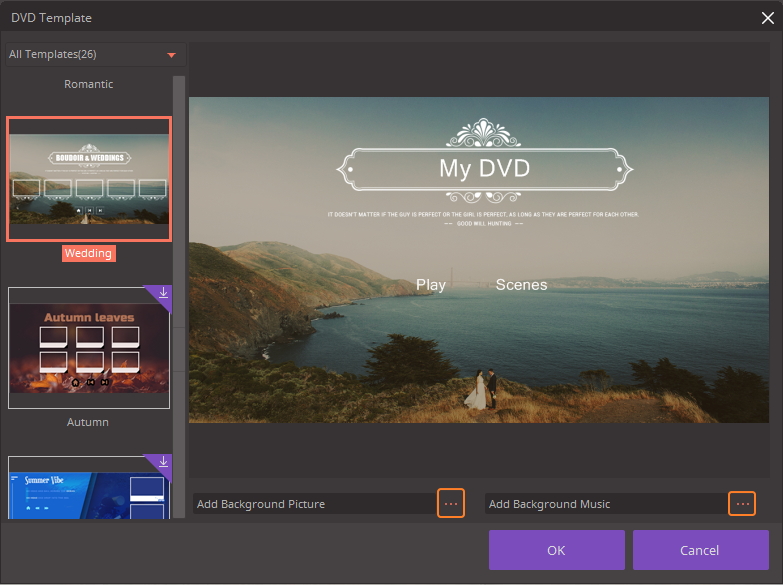Select the Summer Vibe template thumbnail
The height and width of the screenshot is (585, 783).
coord(89,488)
